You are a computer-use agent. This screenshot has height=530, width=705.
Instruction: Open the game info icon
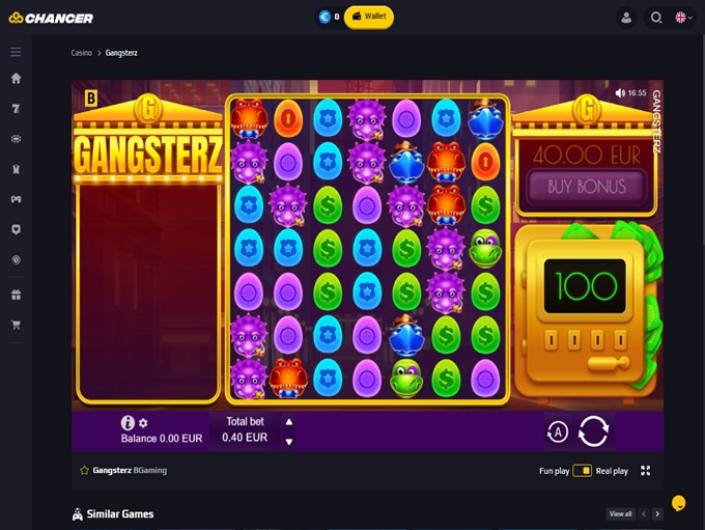tap(128, 423)
